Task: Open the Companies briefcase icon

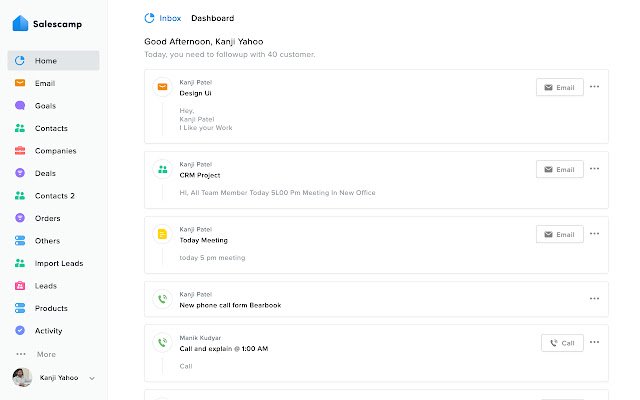Action: 20,151
